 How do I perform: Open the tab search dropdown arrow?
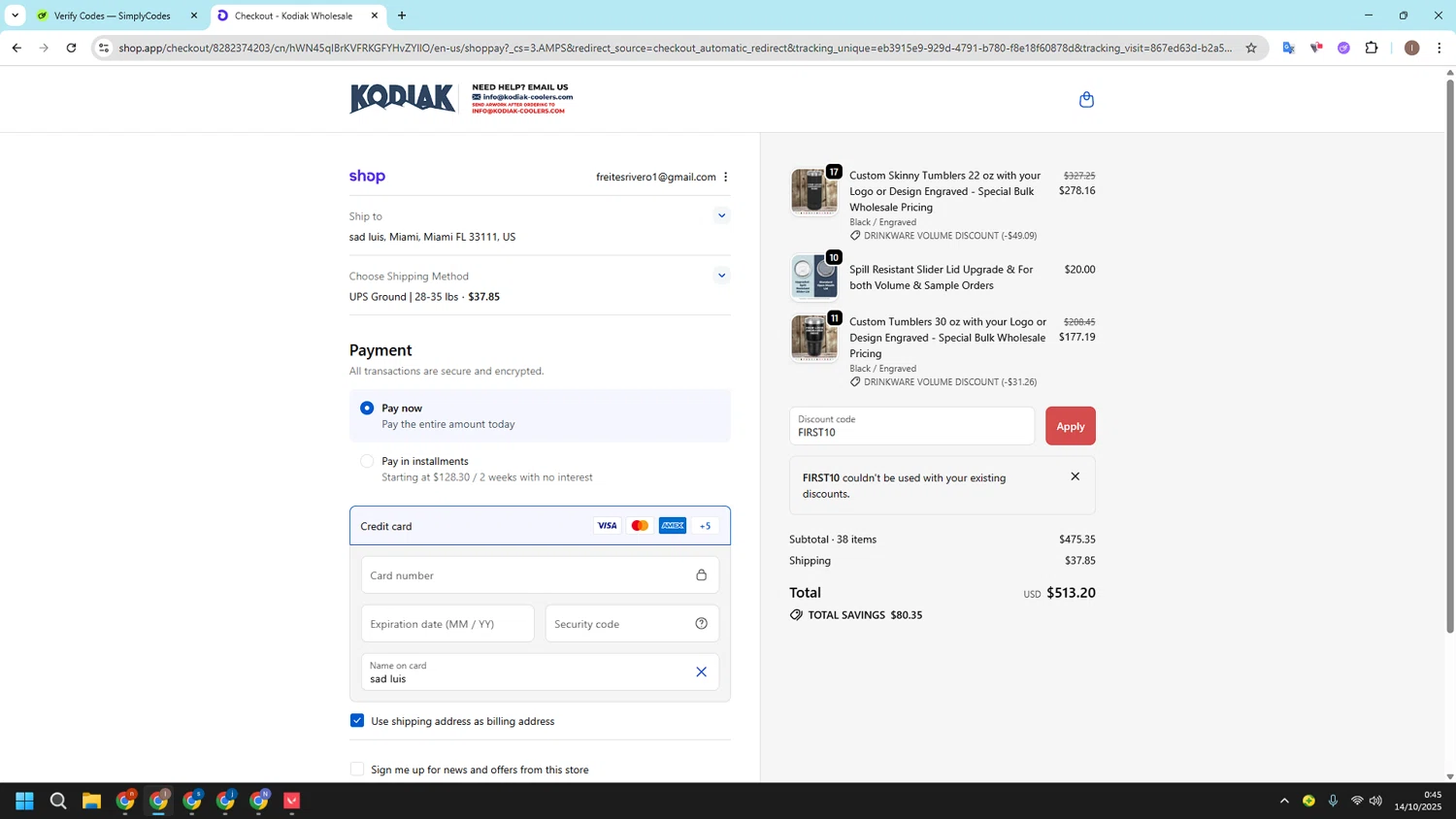point(15,16)
